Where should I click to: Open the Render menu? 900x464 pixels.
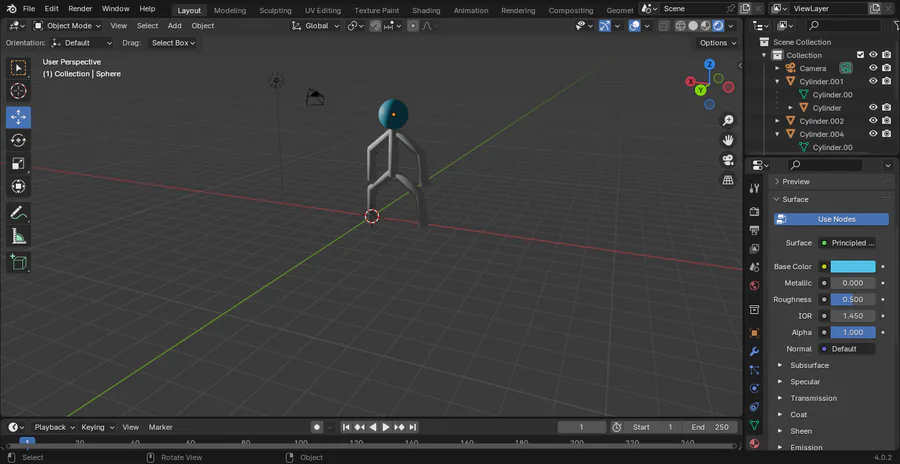coord(80,9)
